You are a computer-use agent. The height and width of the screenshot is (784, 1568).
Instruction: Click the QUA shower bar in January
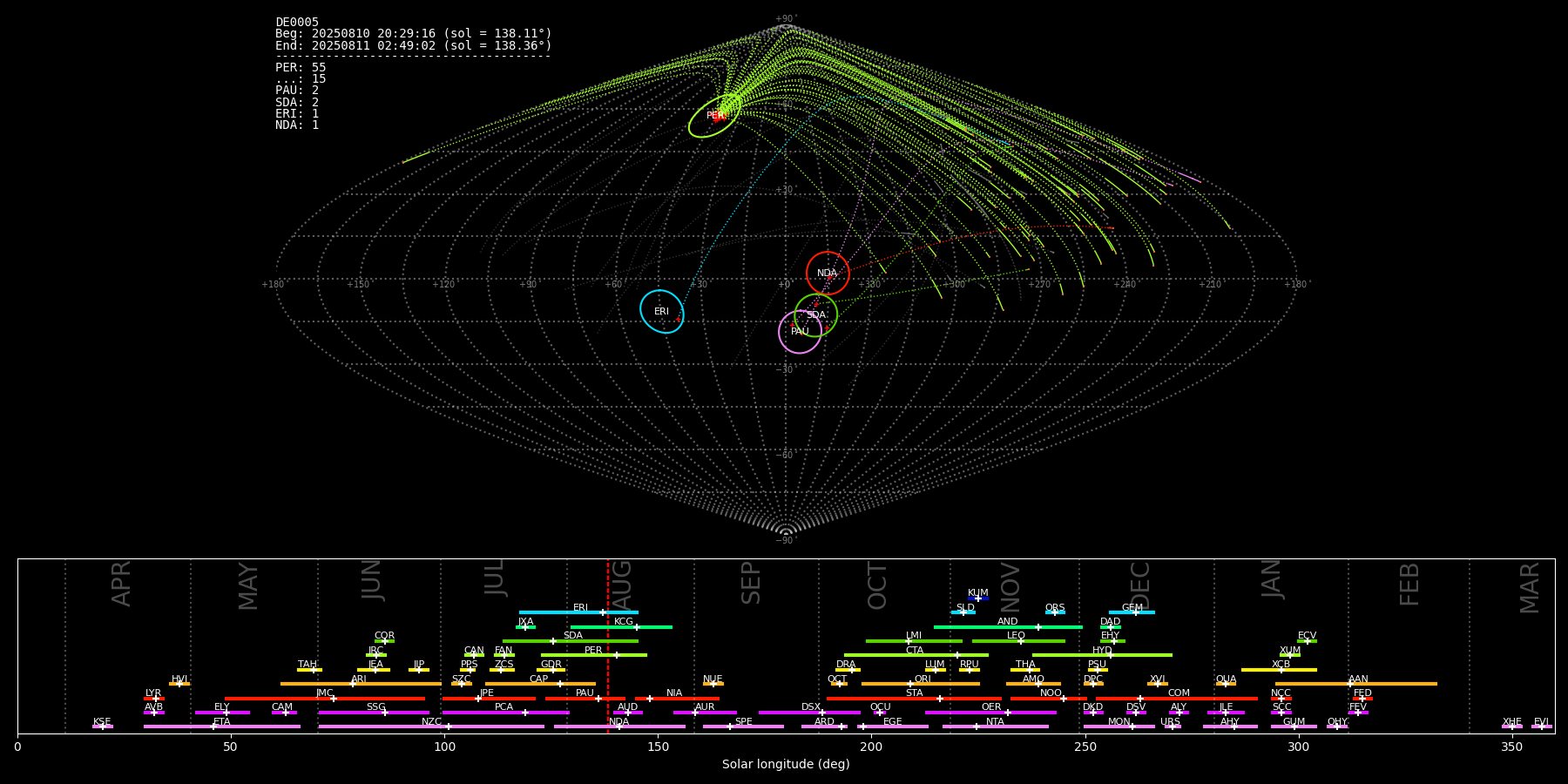pyautogui.click(x=1226, y=684)
